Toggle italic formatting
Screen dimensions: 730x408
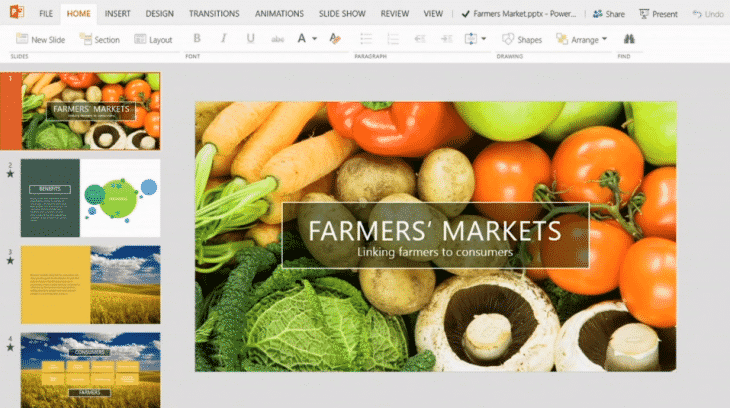(223, 39)
